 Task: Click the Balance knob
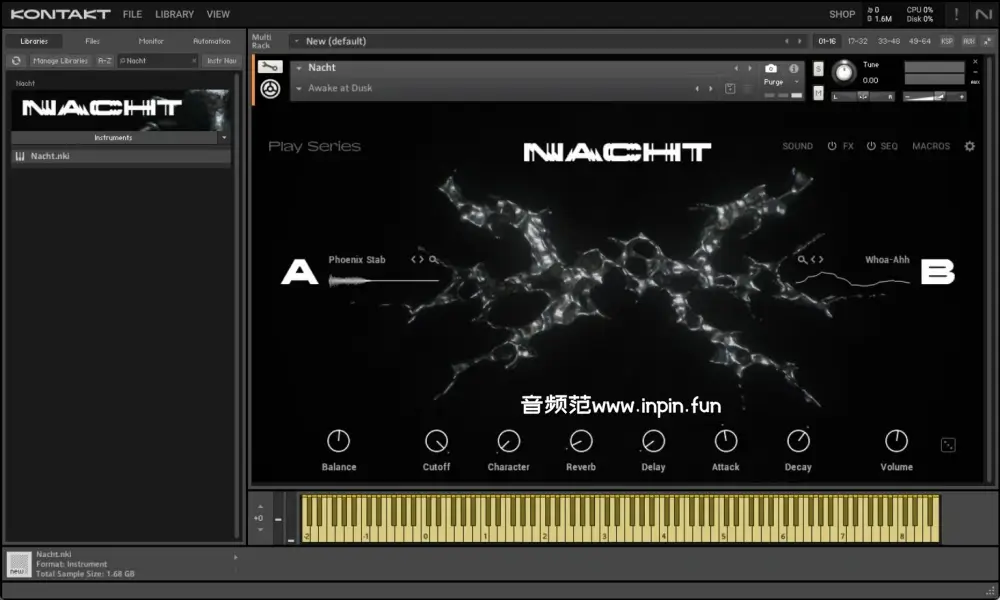click(338, 441)
